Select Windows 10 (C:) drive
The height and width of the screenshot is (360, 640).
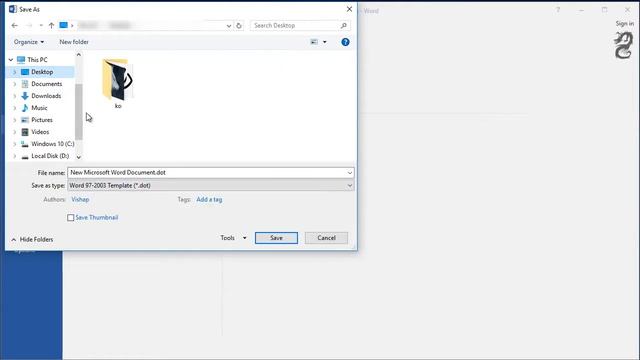pos(52,144)
